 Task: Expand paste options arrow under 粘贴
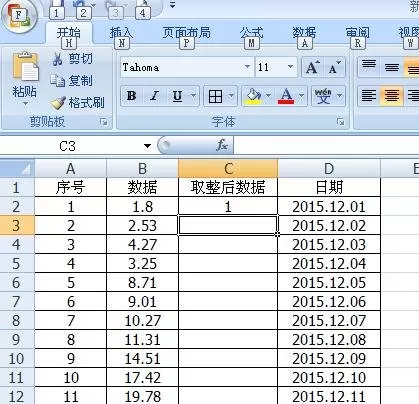(25, 104)
